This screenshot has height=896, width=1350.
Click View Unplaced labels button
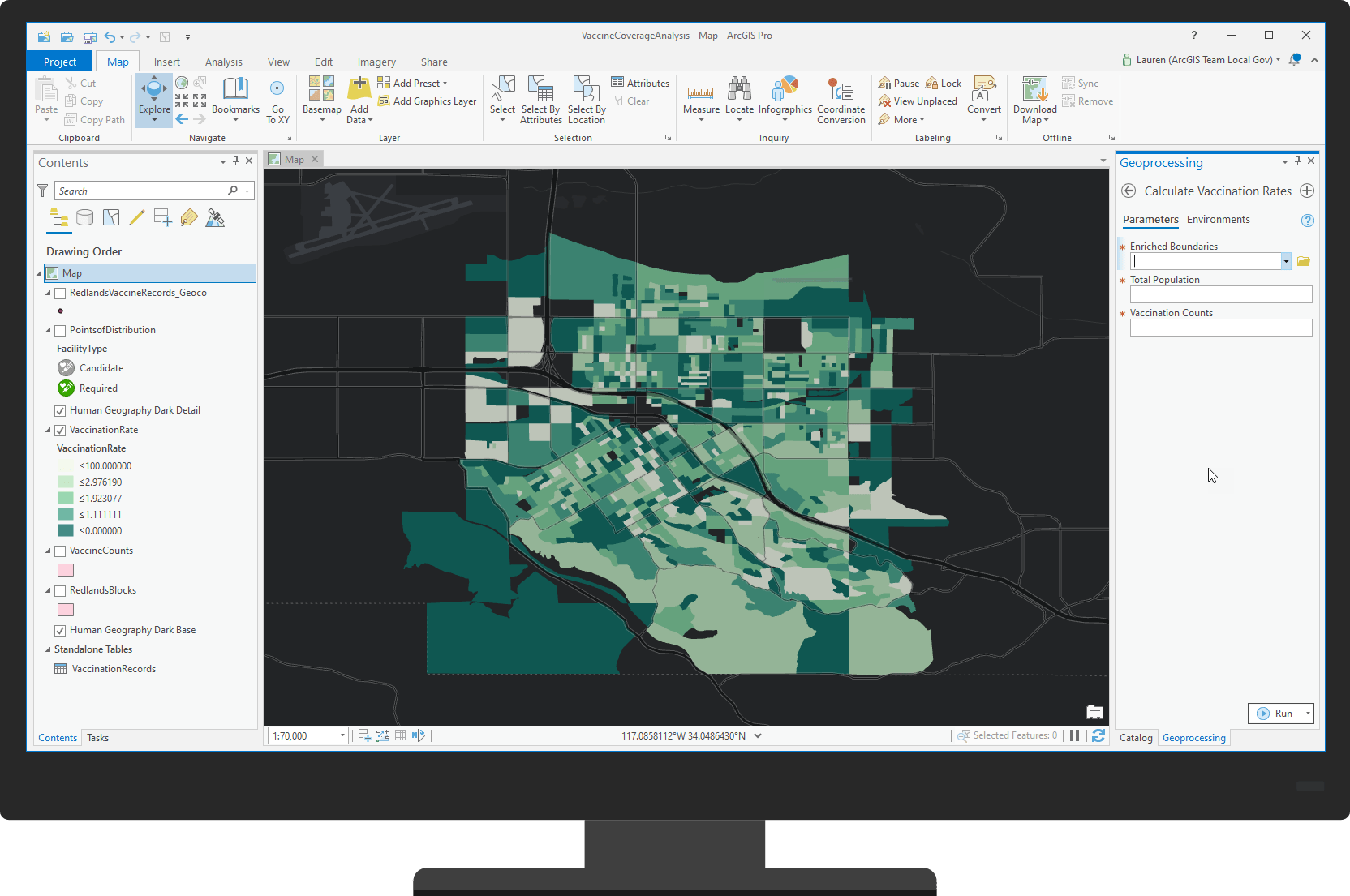918,101
